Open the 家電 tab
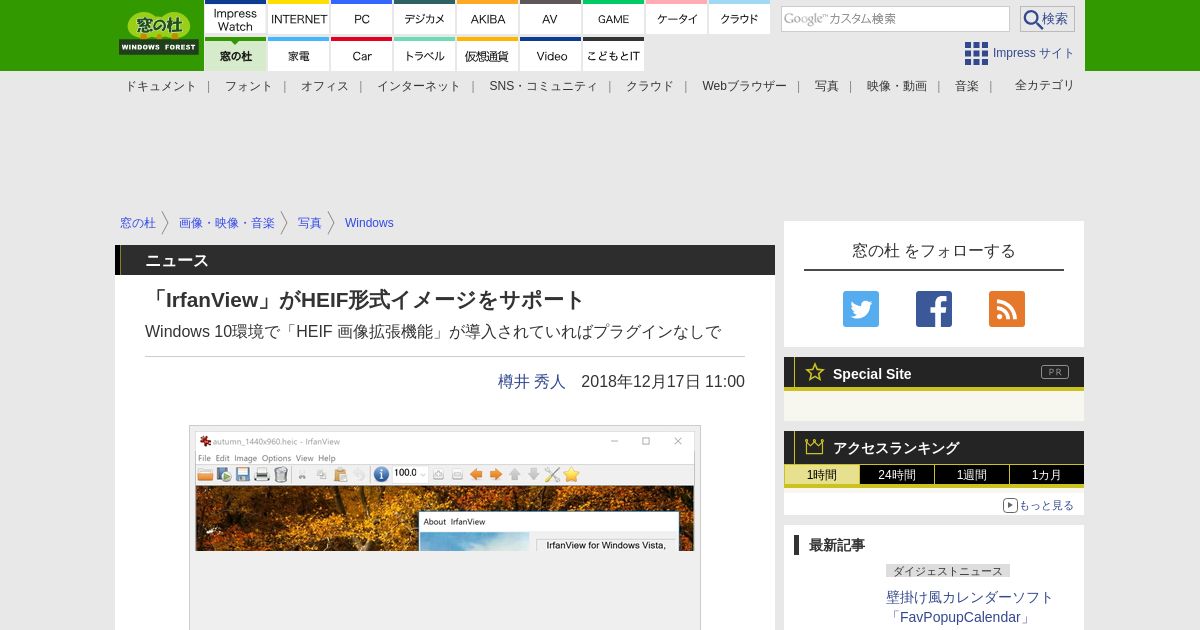The image size is (1200, 630). [299, 55]
